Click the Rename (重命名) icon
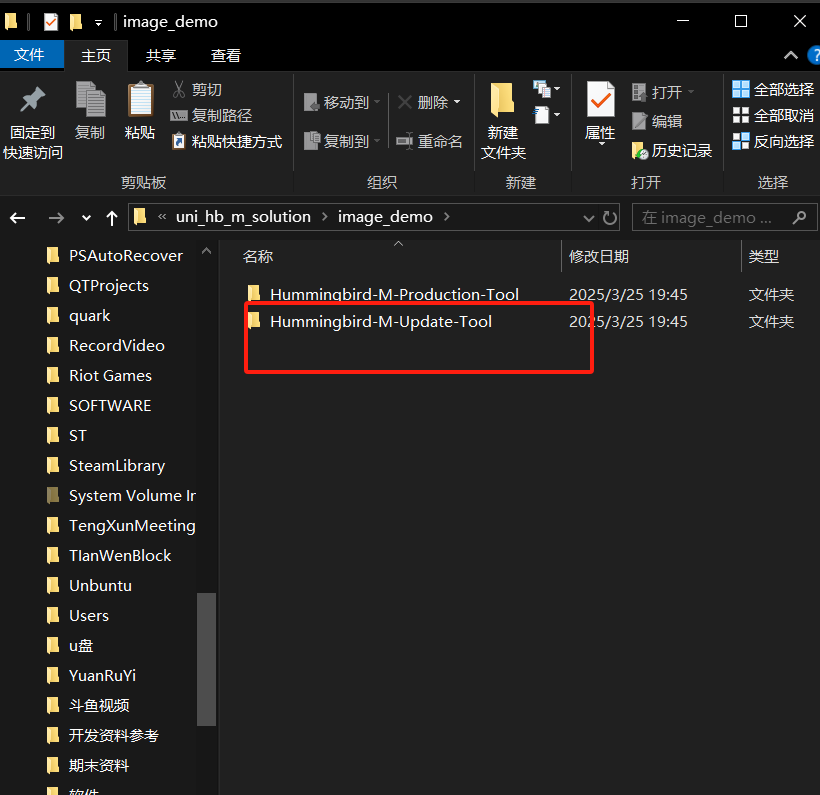 point(430,142)
